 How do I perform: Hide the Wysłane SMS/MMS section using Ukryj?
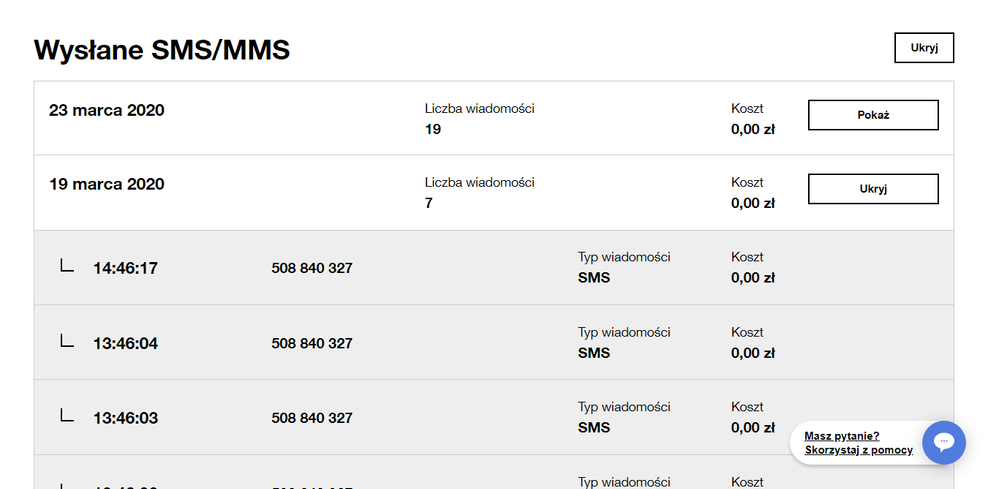click(x=924, y=48)
